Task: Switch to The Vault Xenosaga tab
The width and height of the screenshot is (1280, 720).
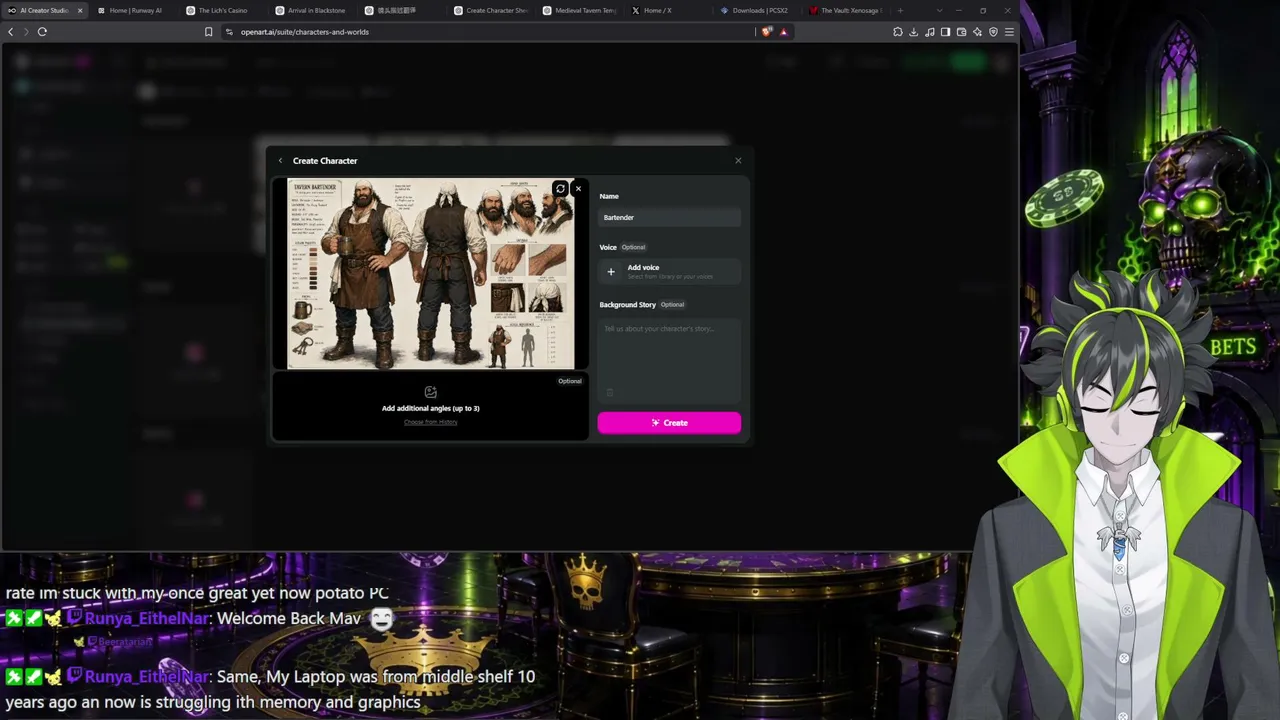Action: click(850, 10)
